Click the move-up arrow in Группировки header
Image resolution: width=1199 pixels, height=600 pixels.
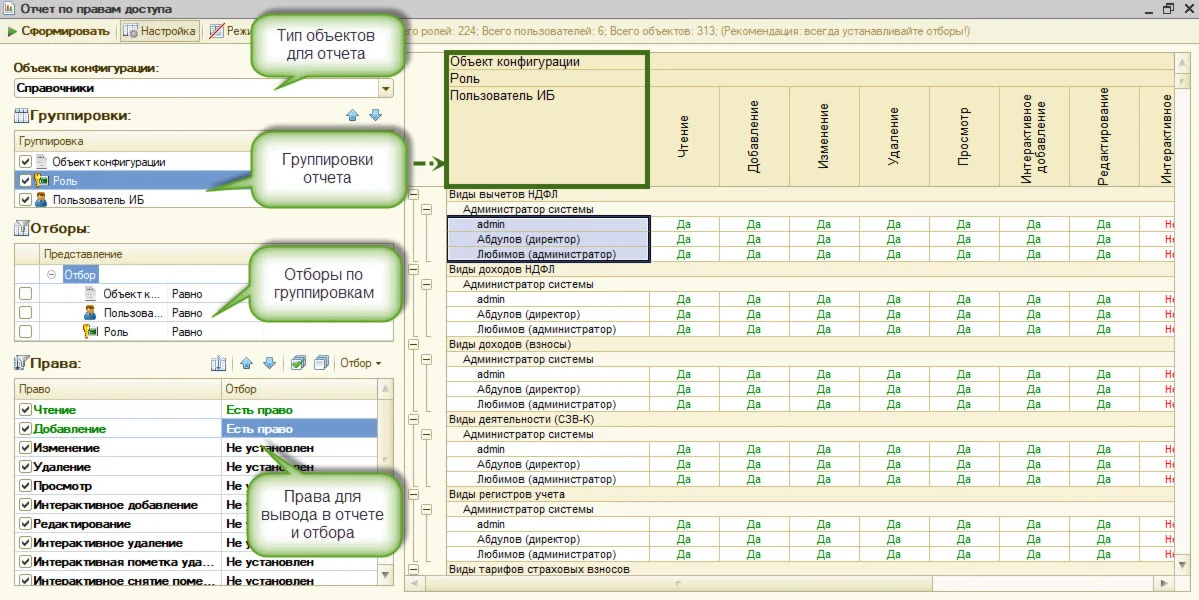tap(352, 116)
